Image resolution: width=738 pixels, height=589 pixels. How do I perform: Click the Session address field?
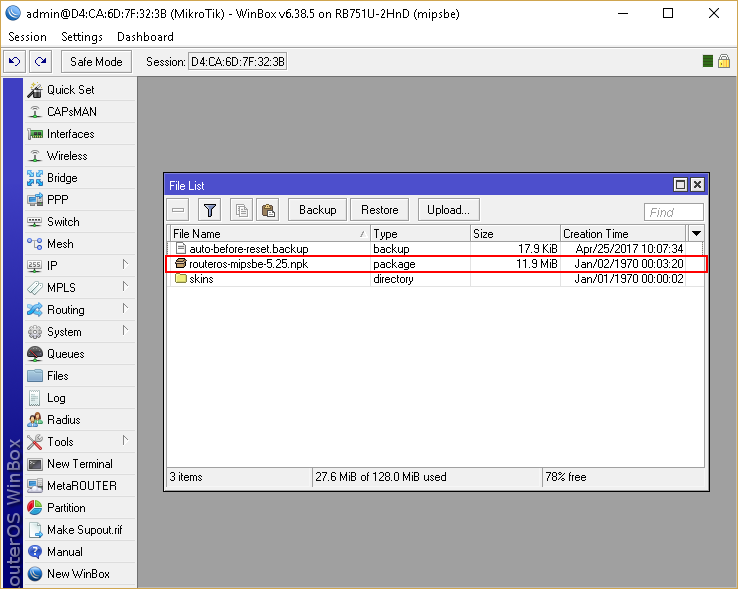tap(238, 62)
